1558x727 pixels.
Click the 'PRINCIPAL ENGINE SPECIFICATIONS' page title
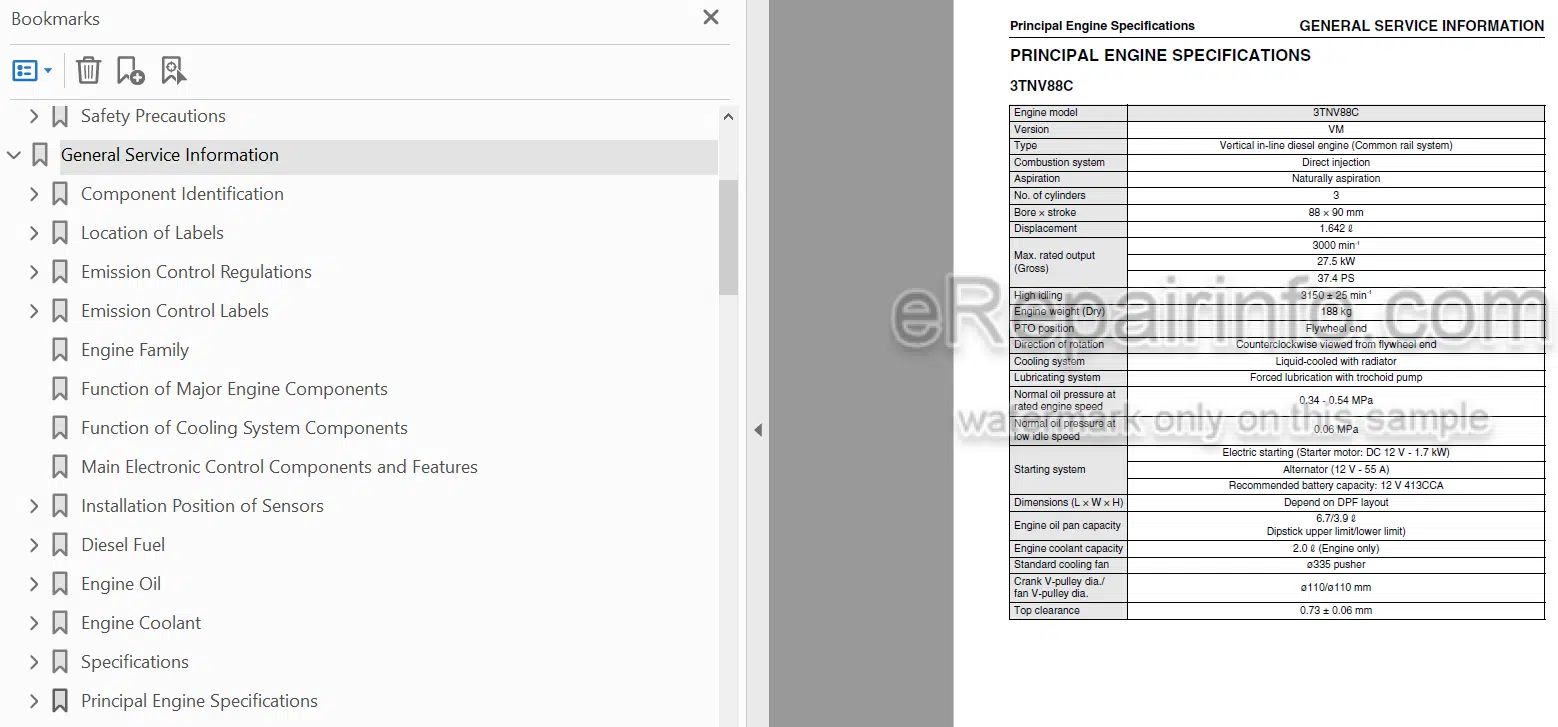point(1160,55)
